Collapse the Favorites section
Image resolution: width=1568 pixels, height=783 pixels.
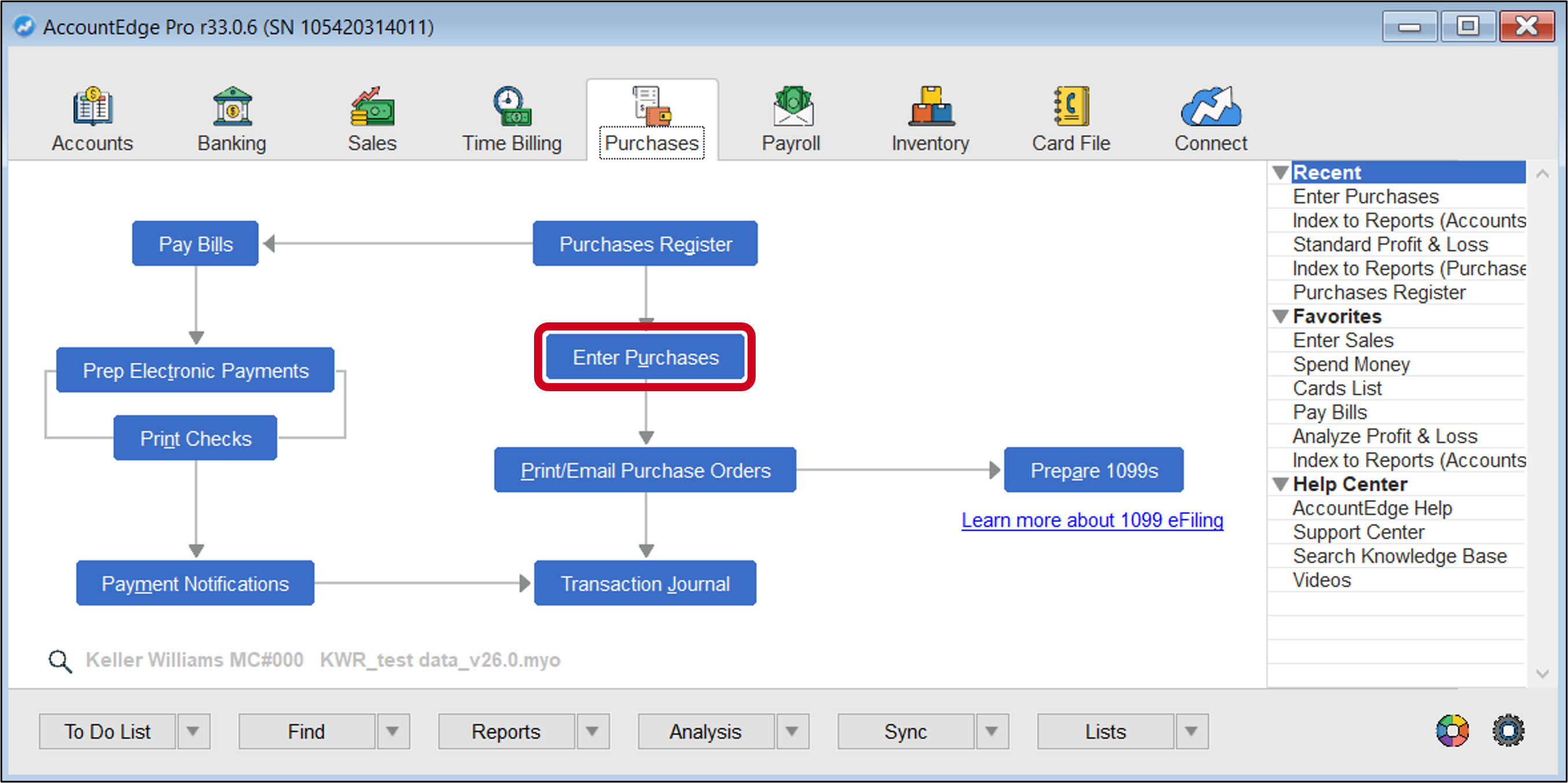point(1280,316)
